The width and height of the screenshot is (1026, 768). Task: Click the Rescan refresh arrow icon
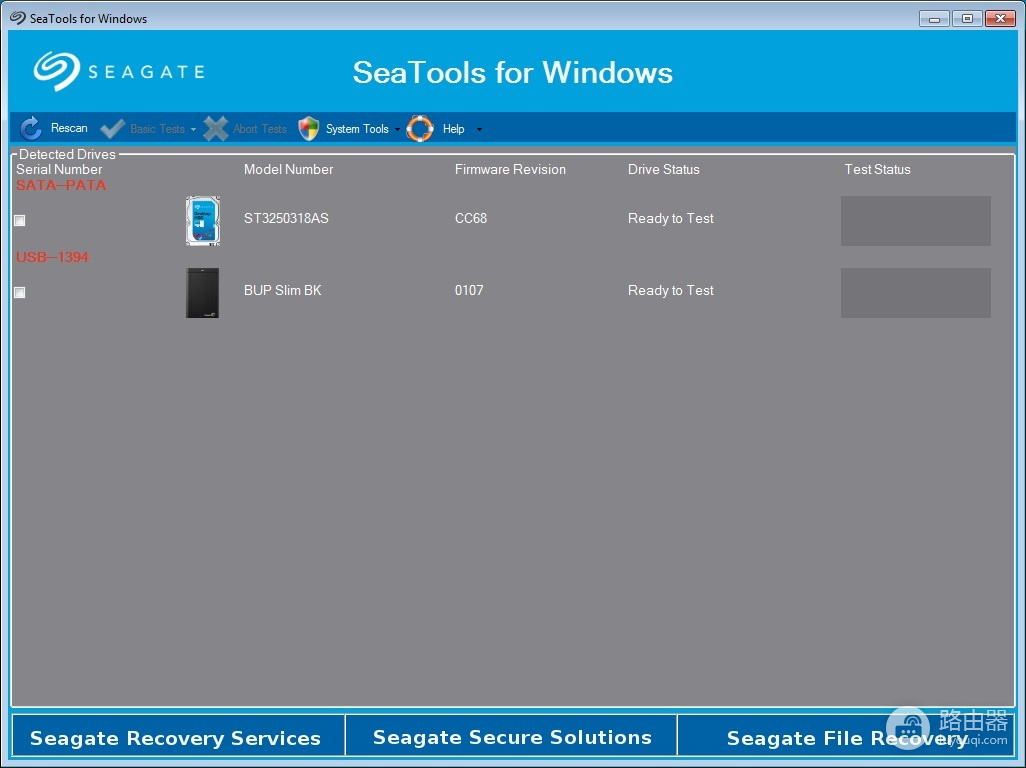[x=31, y=128]
